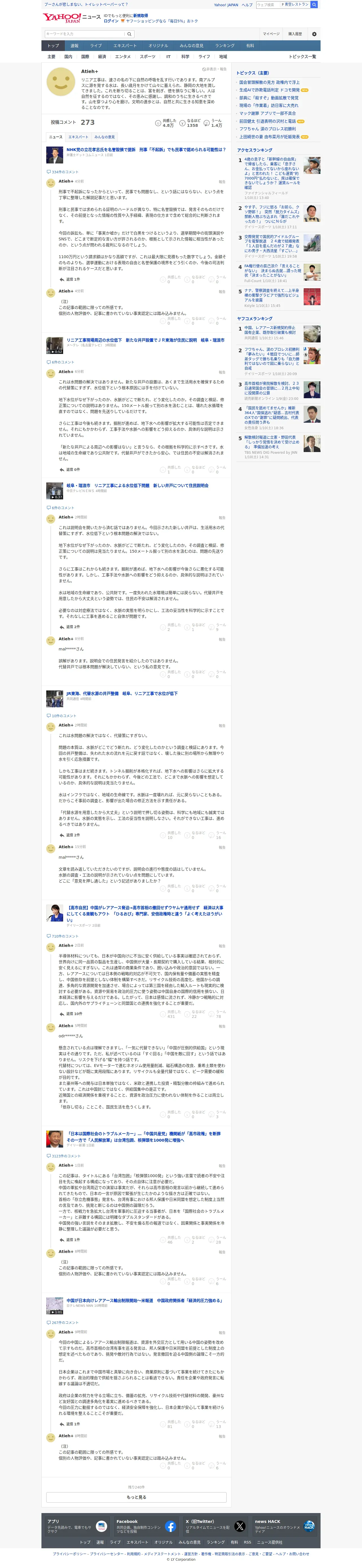This screenshot has width=362, height=1568.
Task: Click なるほど icon showing 1358
Action: (182, 123)
